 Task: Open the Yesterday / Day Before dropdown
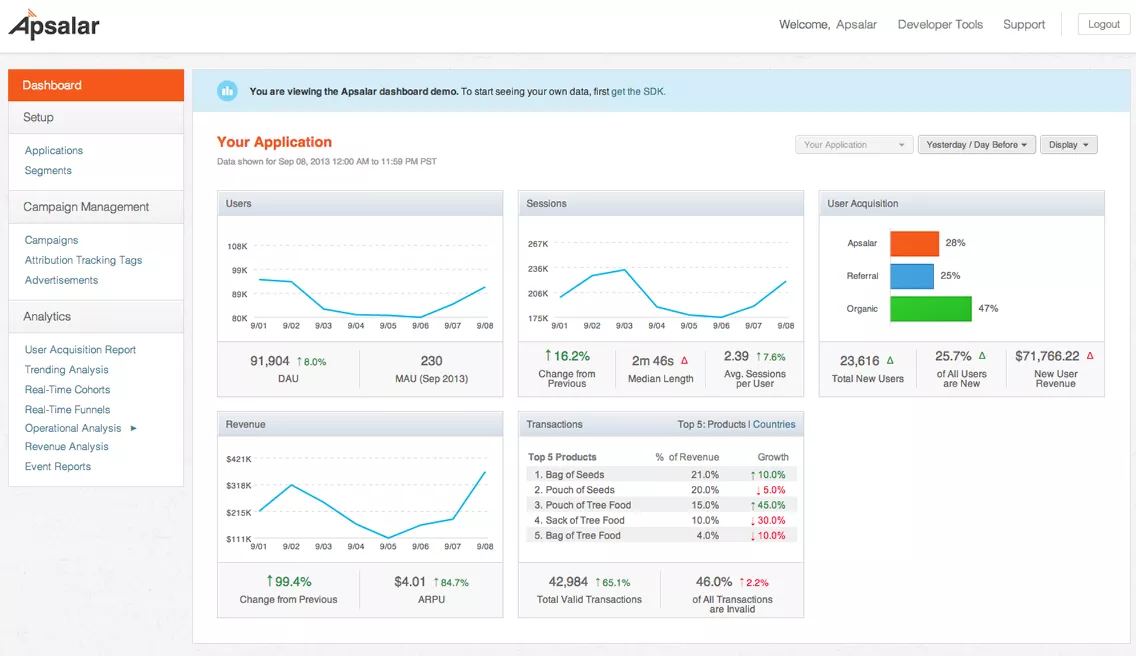(x=977, y=145)
